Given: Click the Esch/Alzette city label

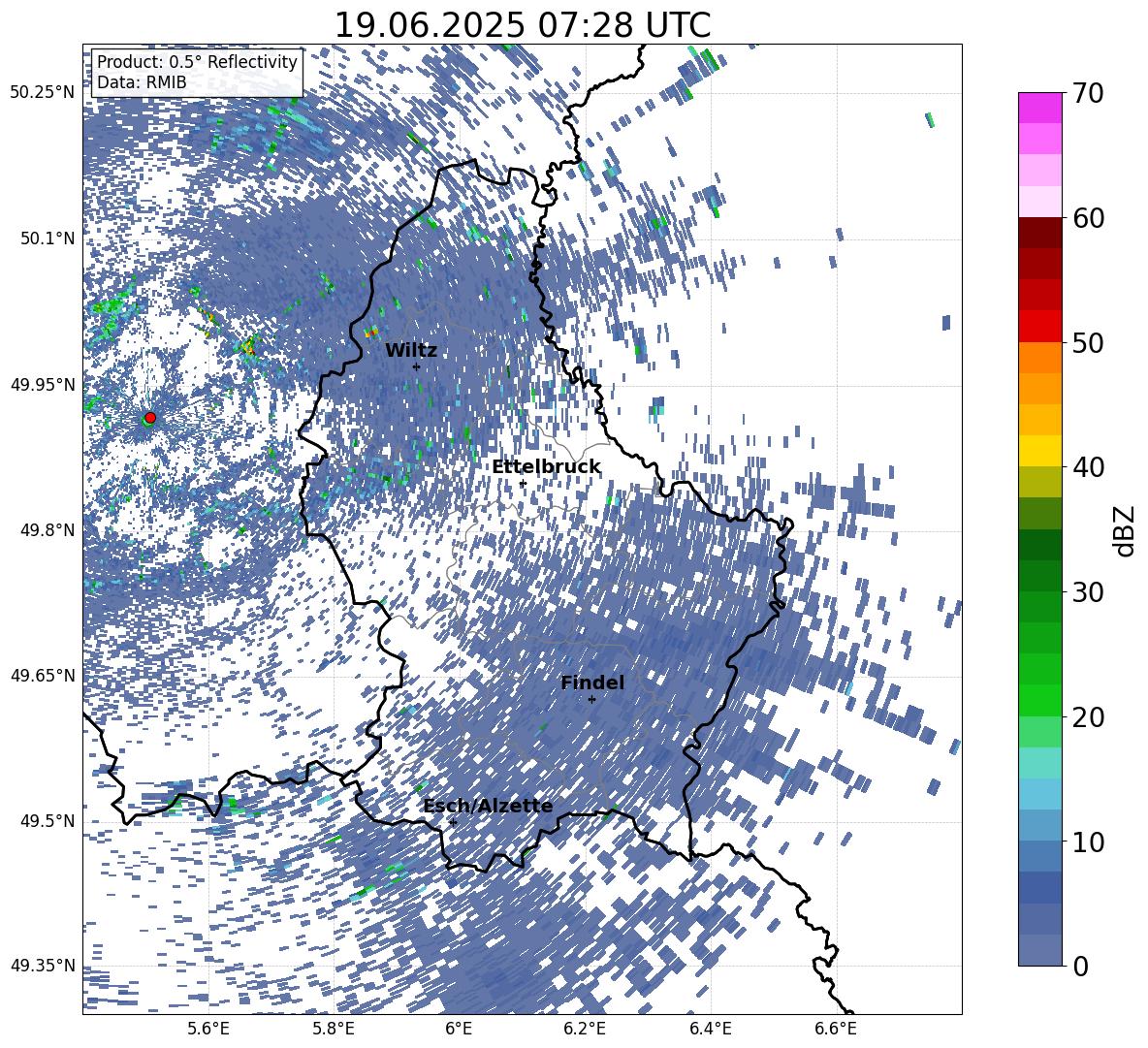Looking at the screenshot, I should (x=488, y=806).
